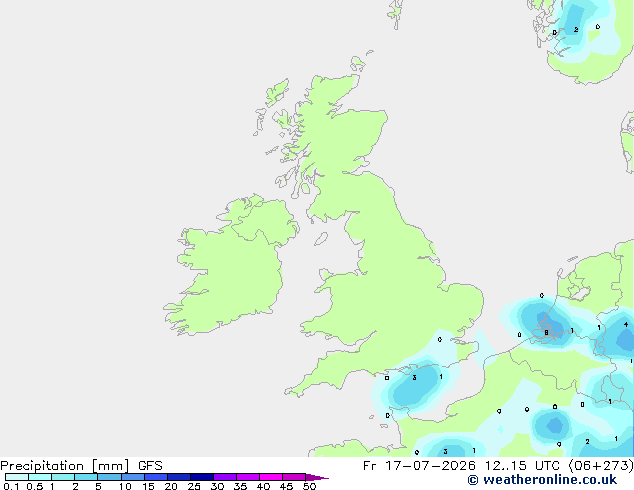Pick the 20–25 mm dark blue swatch
This screenshot has height=490, width=634.
tap(179, 477)
